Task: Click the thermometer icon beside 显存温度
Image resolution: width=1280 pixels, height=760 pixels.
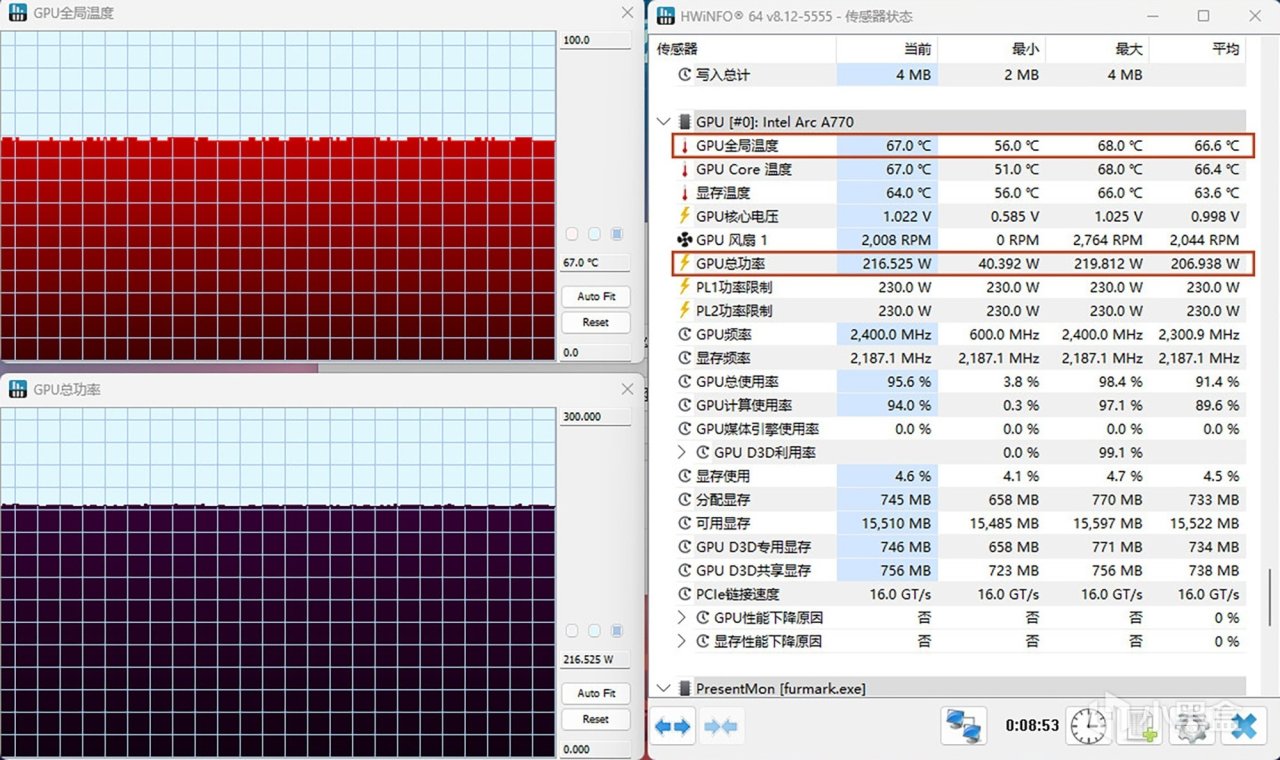Action: (685, 193)
